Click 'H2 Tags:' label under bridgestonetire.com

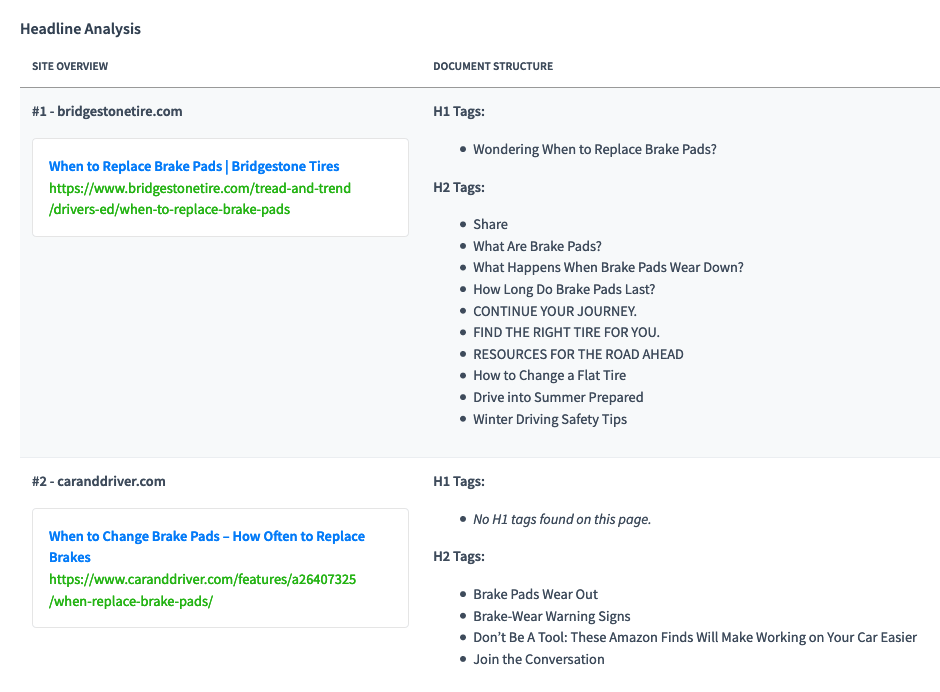[459, 187]
